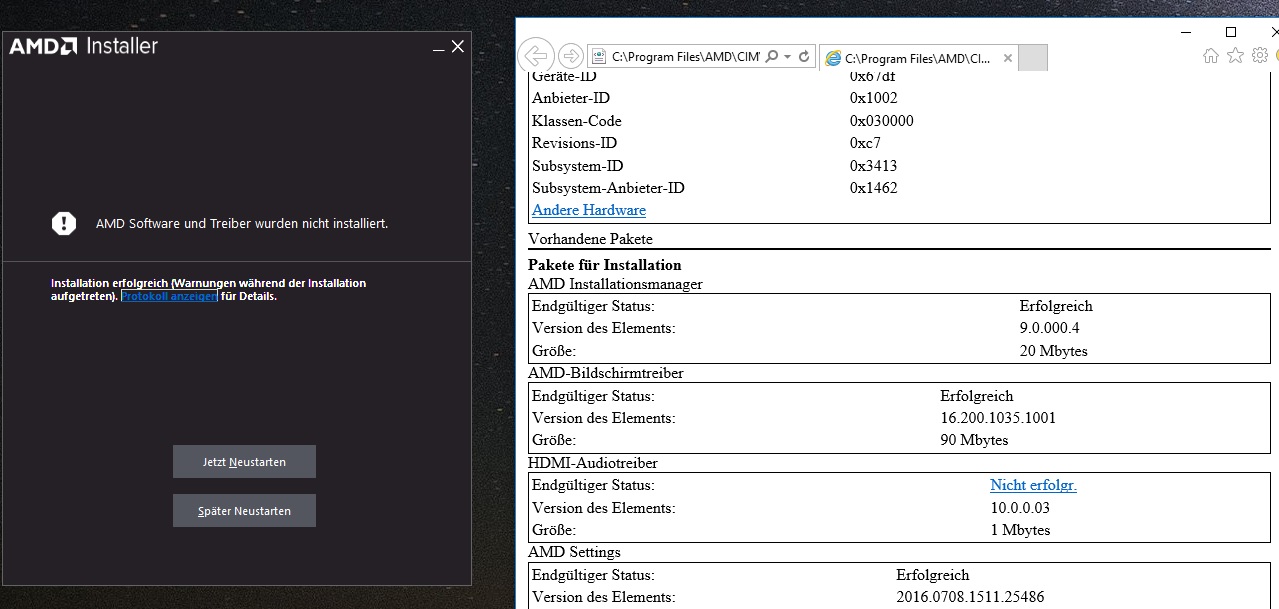The width and height of the screenshot is (1279, 609).
Task: Select the Vorhandene Pakete heading
Action: (590, 239)
